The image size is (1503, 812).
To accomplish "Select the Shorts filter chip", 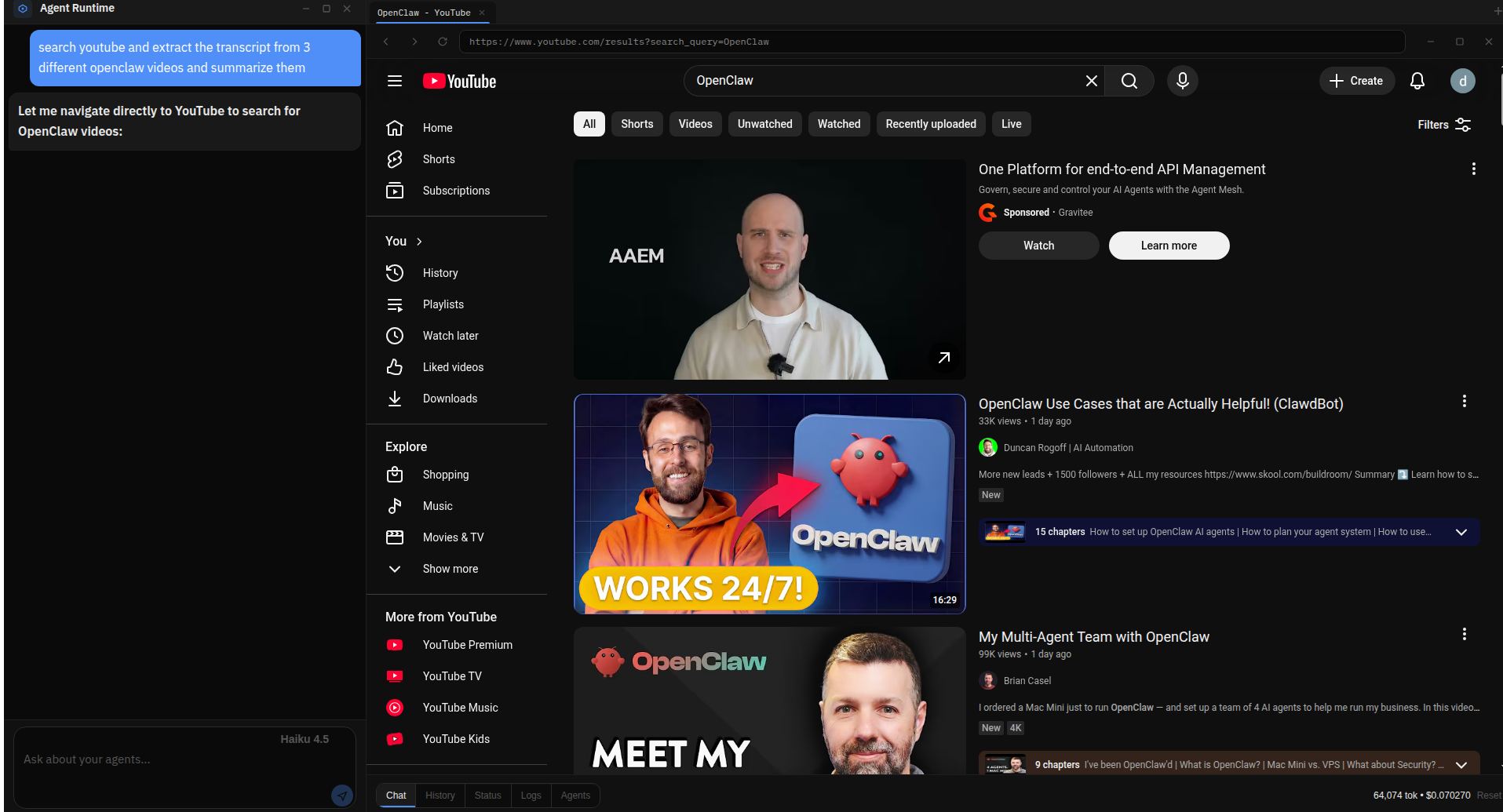I will [637, 124].
